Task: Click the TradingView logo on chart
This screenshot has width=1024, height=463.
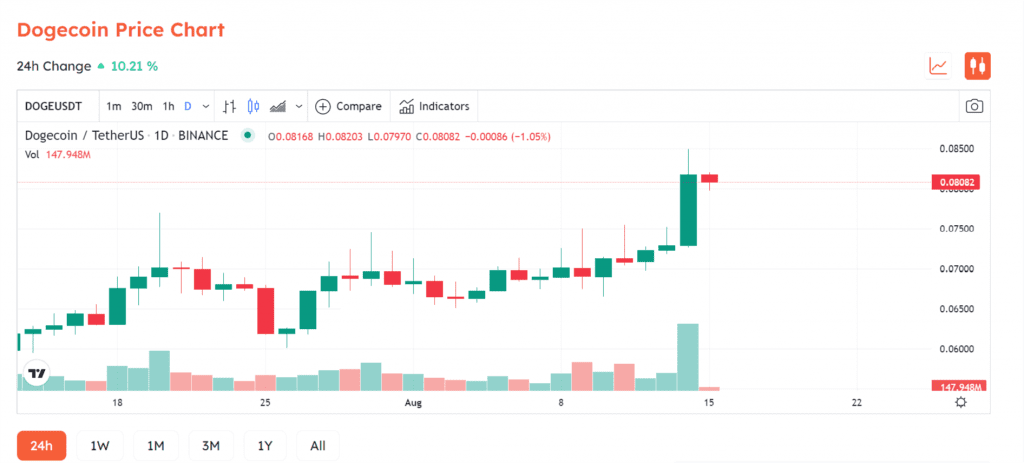Action: click(37, 373)
